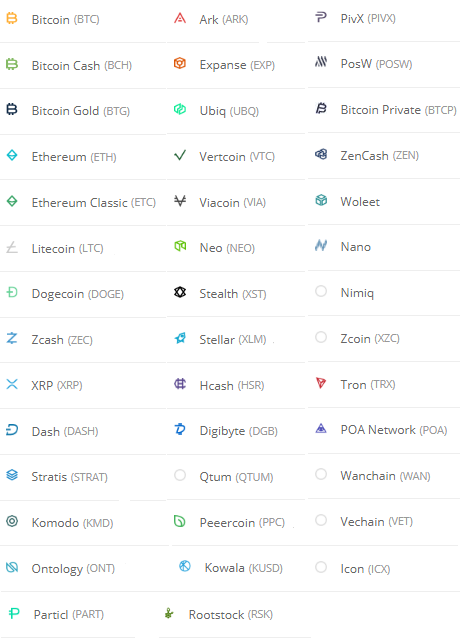Click the orange Bitcoin (BTC) icon
The height and width of the screenshot is (640, 460).
12,18
